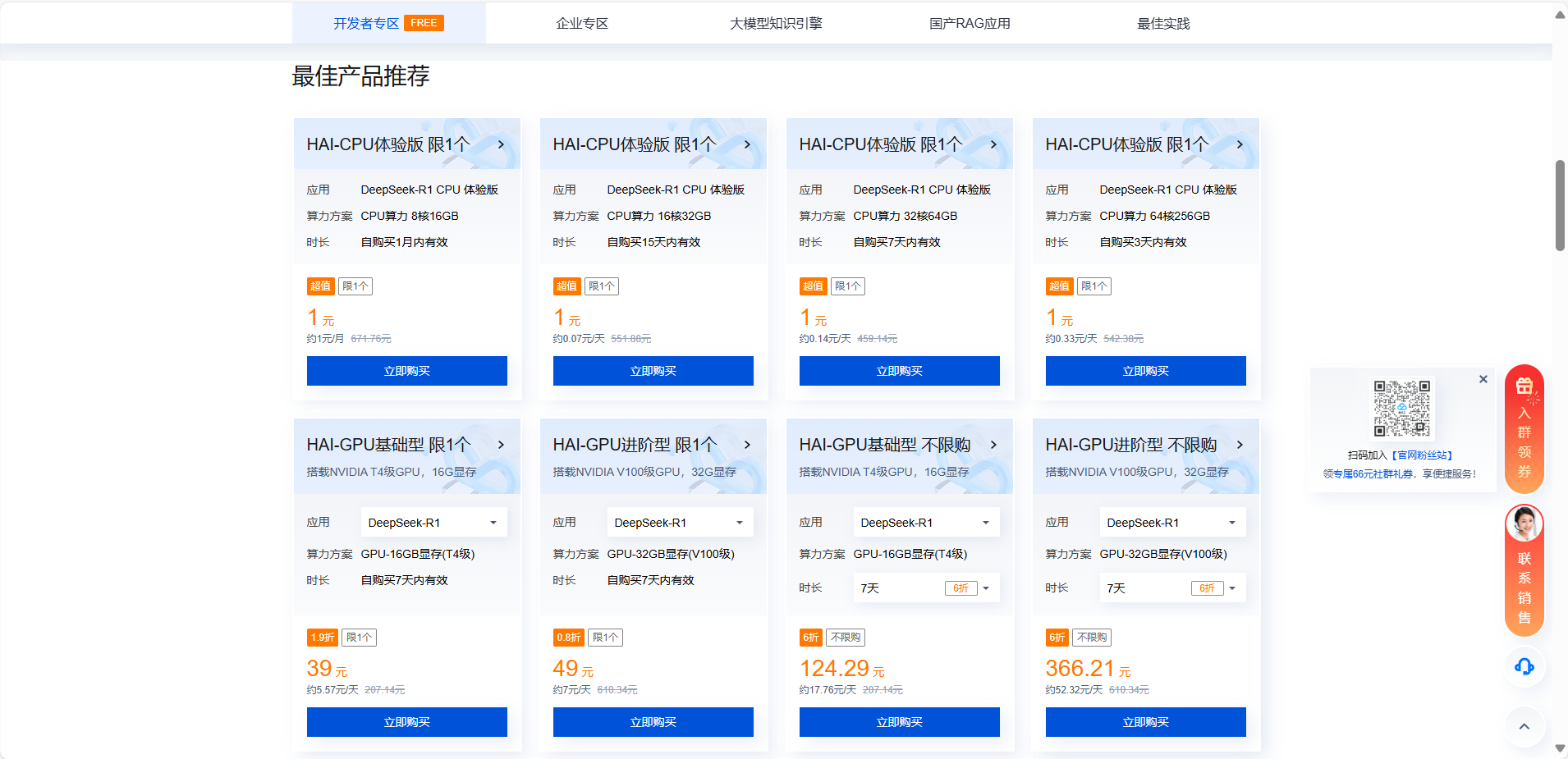Click the sales representative avatar
Image resolution: width=1568 pixels, height=759 pixels.
pos(1524,524)
